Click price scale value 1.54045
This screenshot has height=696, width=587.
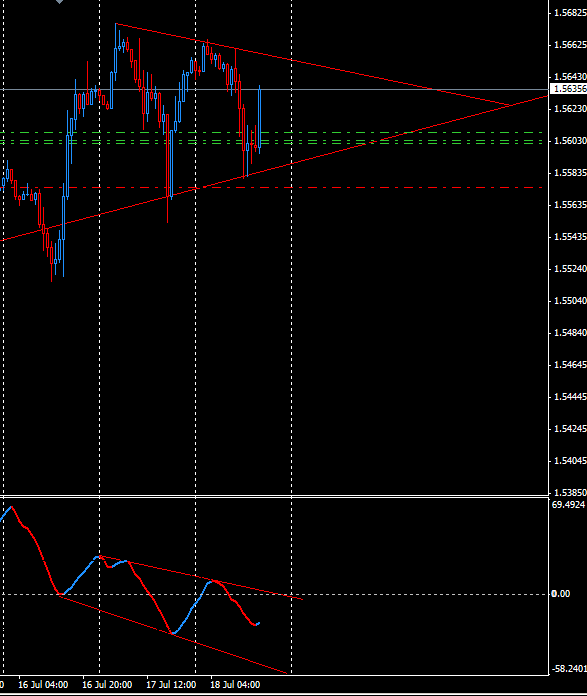point(570,461)
